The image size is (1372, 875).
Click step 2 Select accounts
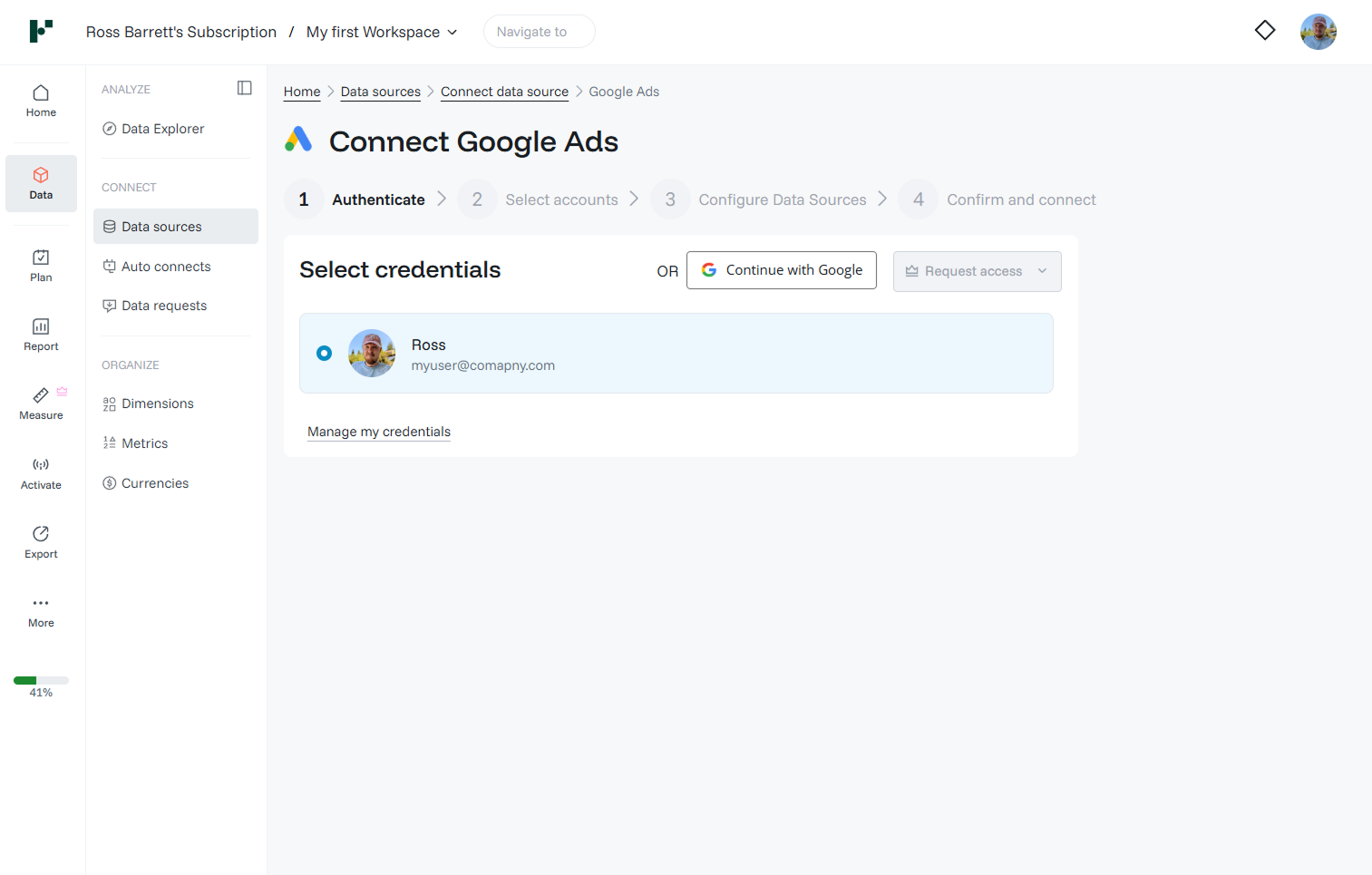(x=539, y=199)
